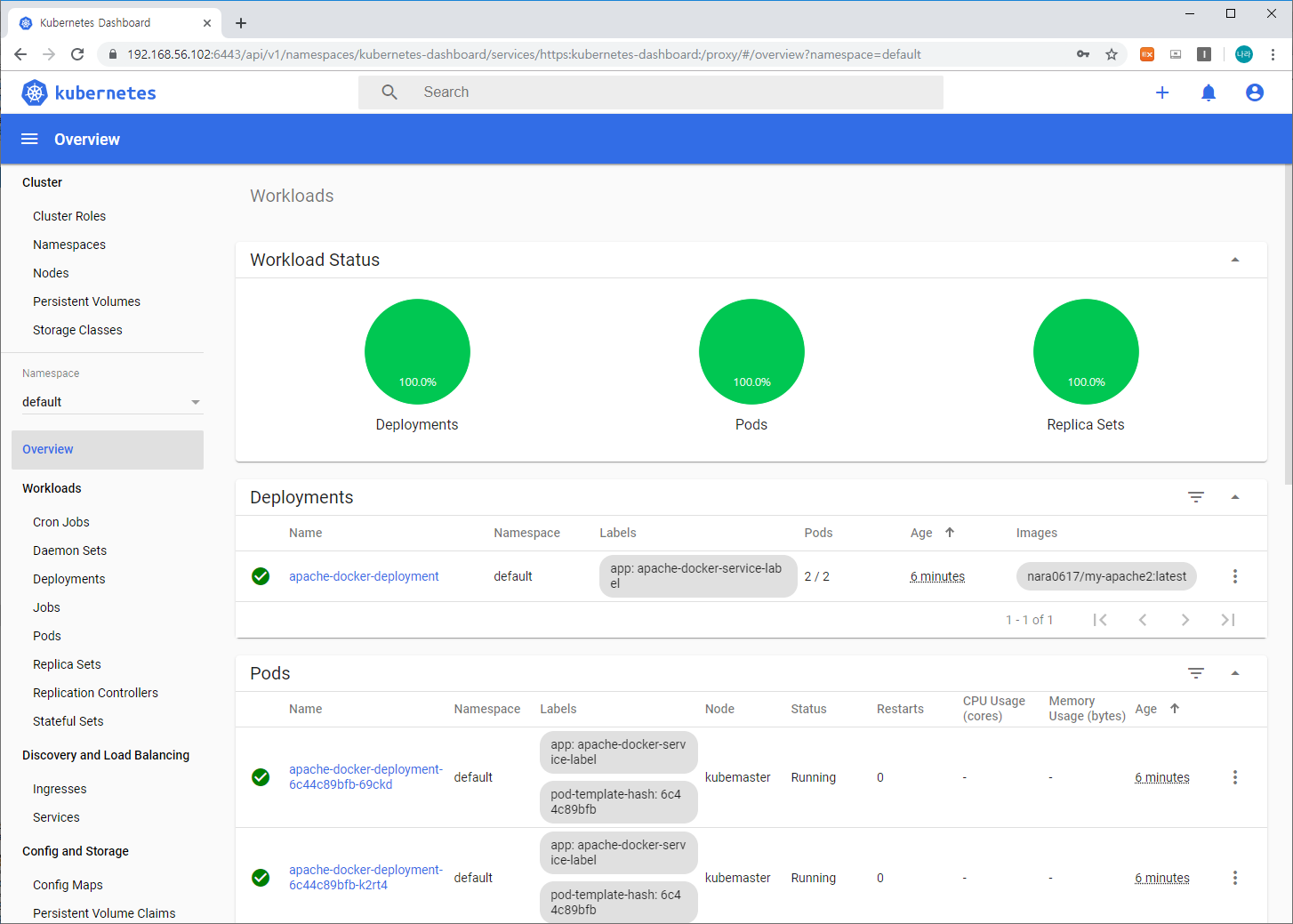Open the notifications bell
This screenshot has width=1293, height=924.
1209,92
